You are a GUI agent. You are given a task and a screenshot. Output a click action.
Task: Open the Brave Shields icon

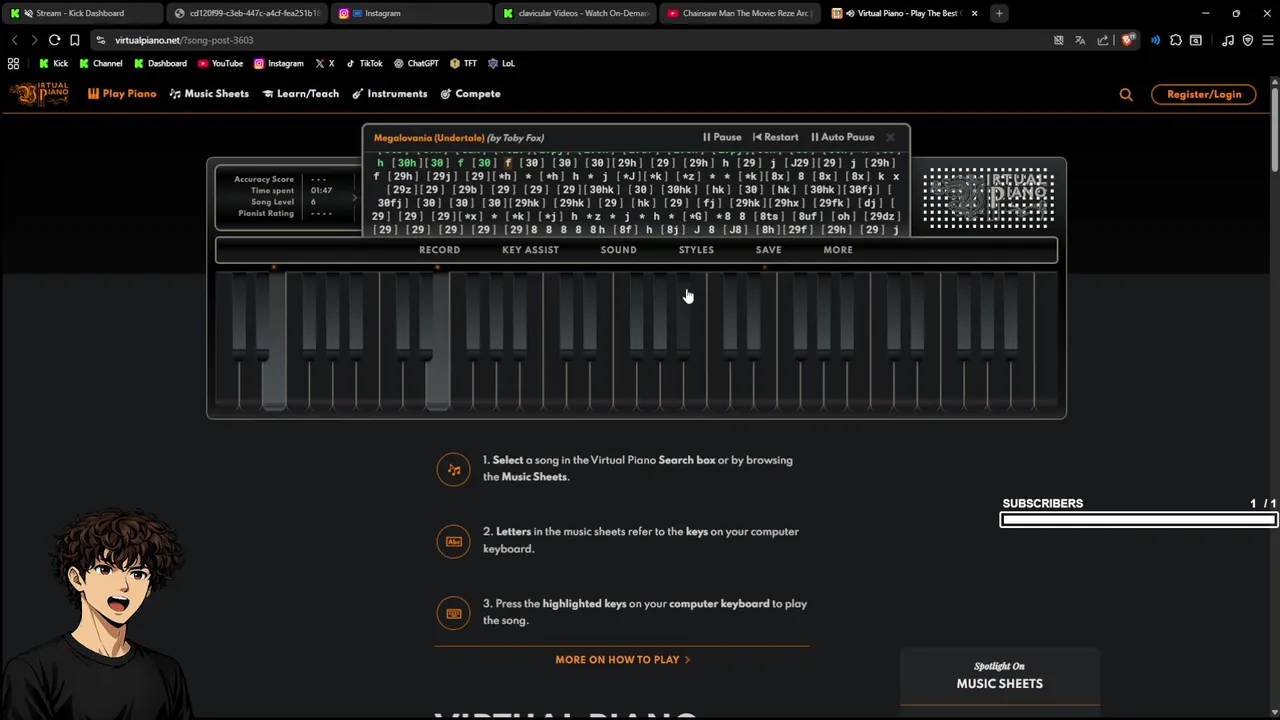point(1128,40)
